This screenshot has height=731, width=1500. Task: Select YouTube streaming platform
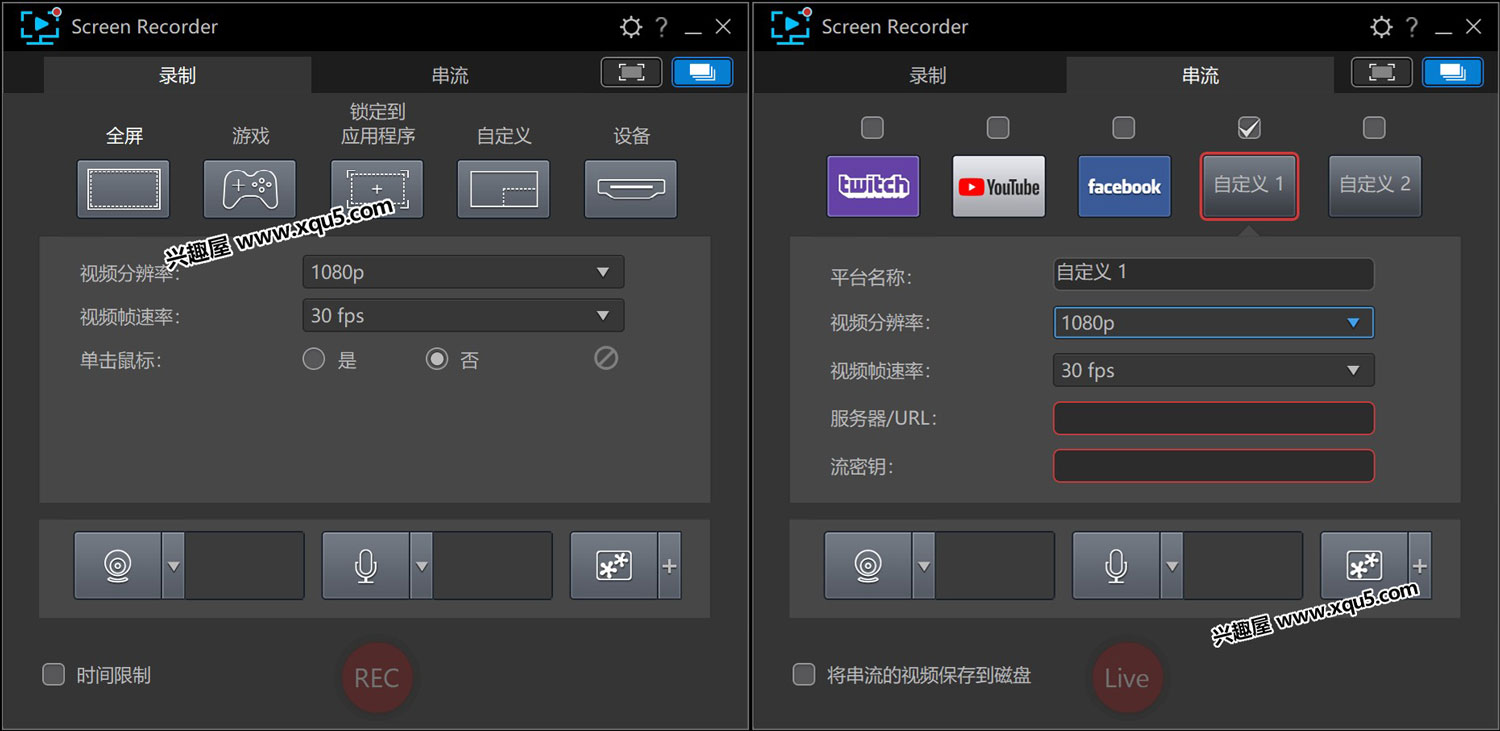tap(999, 186)
